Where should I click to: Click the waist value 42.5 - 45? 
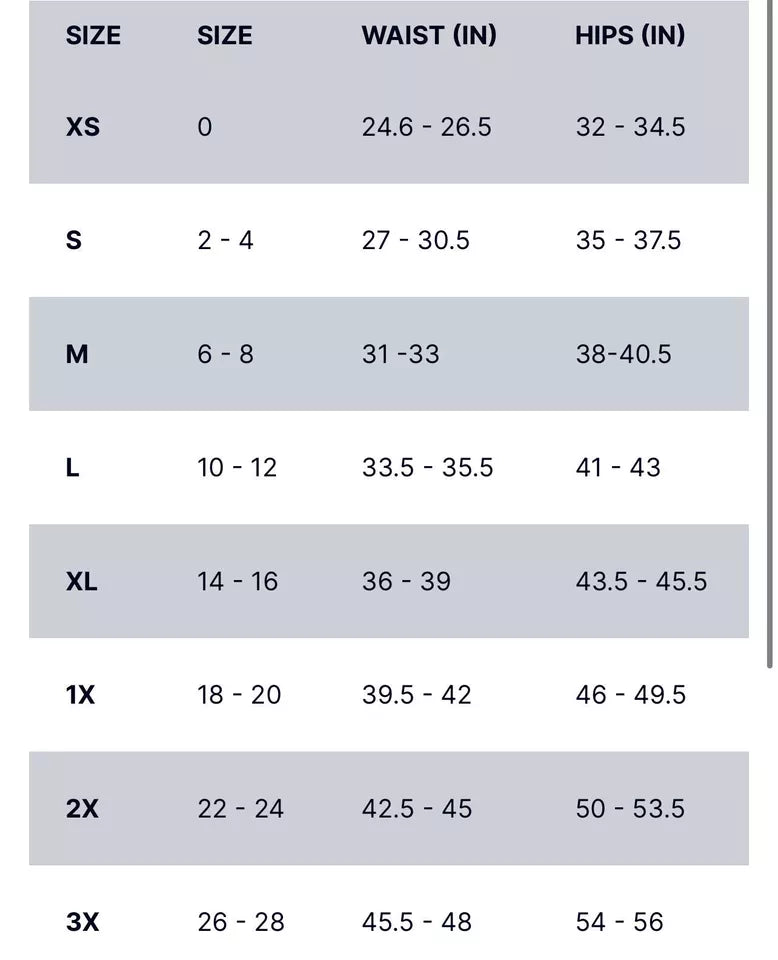(417, 808)
